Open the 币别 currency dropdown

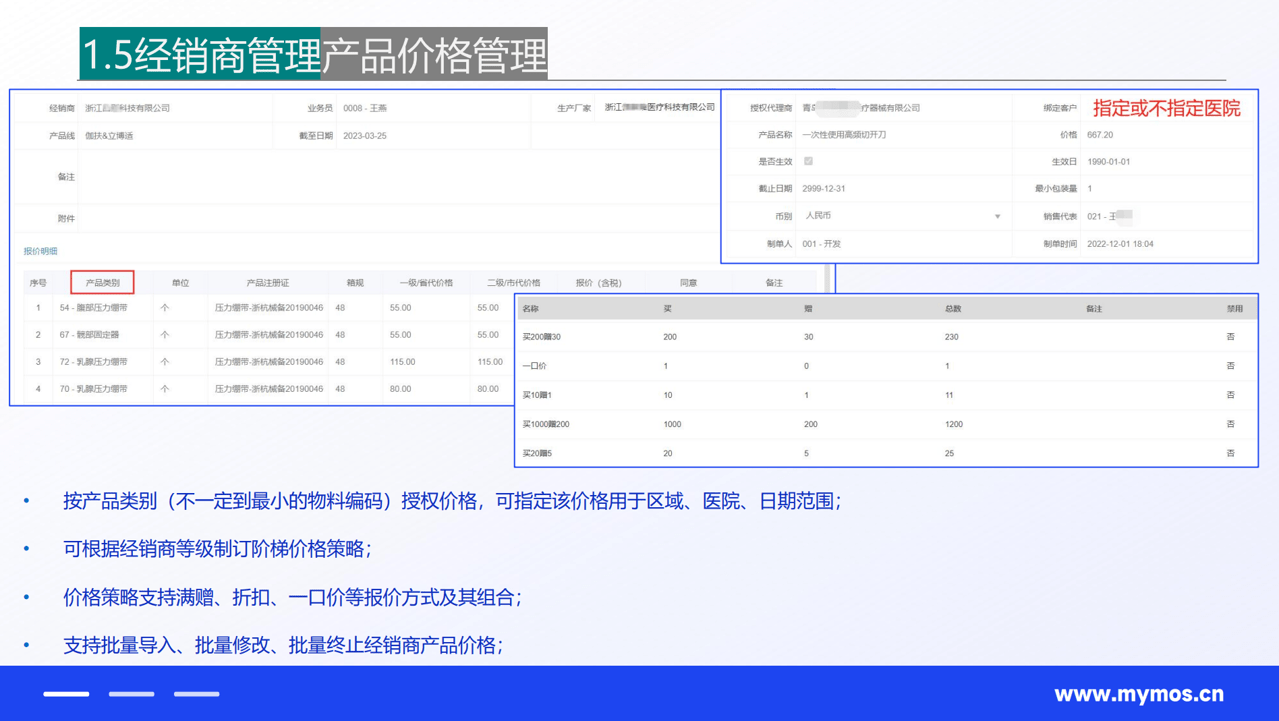[x=997, y=215]
